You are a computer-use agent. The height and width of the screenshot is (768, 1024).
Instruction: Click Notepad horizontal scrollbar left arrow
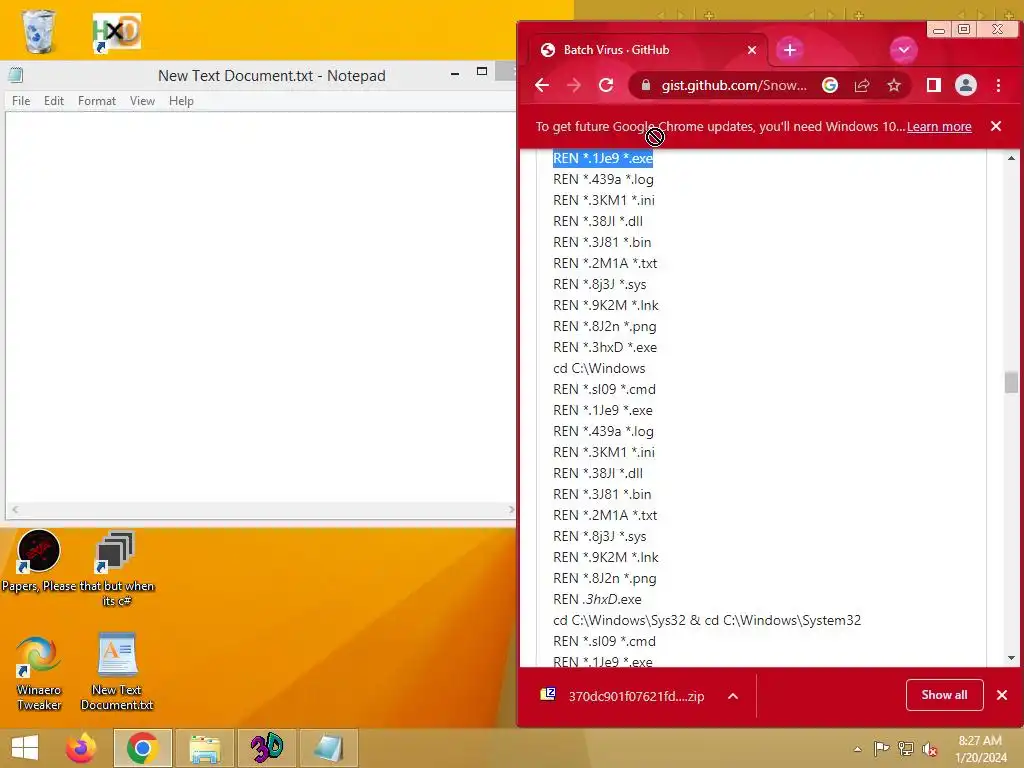(14, 509)
